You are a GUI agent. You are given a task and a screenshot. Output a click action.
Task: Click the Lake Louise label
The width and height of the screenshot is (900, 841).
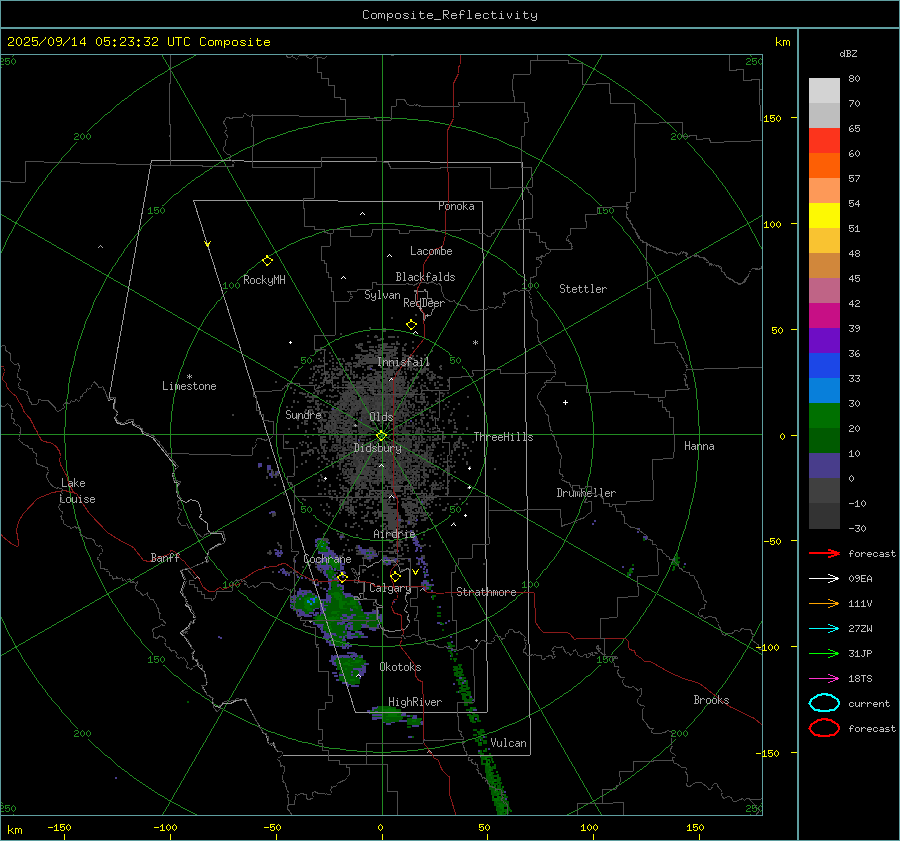point(77,491)
